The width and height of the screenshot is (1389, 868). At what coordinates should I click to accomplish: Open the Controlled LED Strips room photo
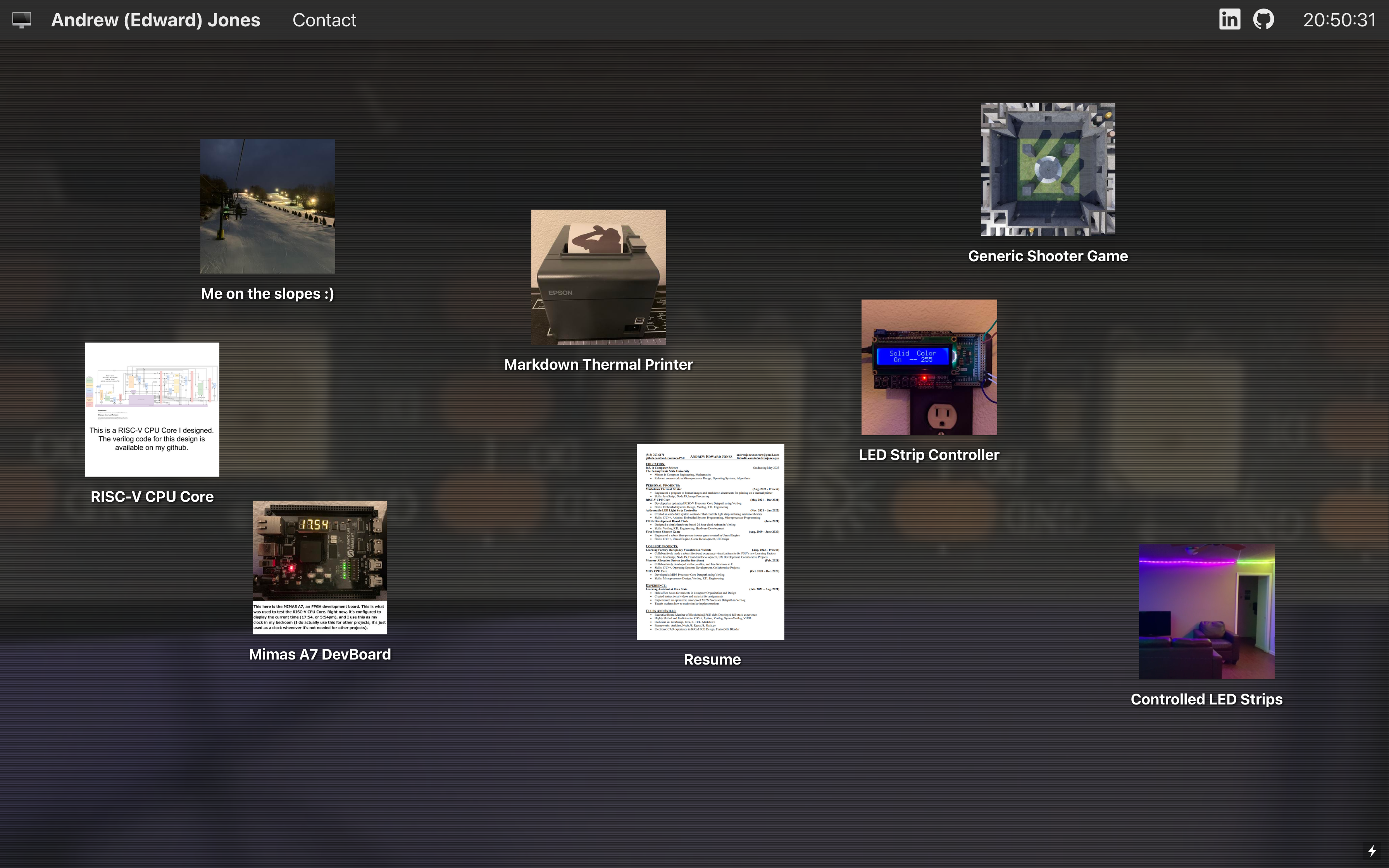pos(1206,611)
